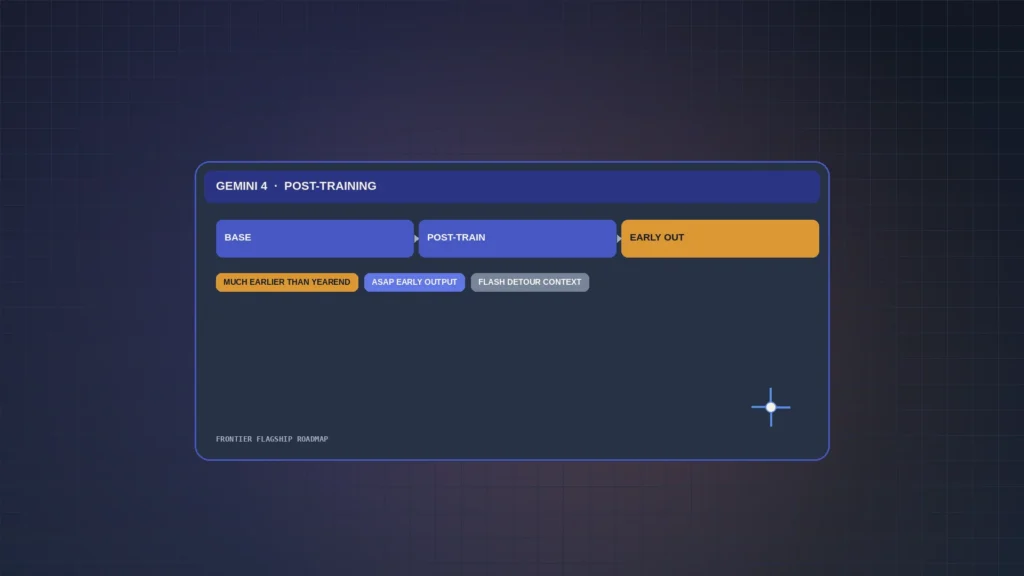This screenshot has width=1024, height=576.
Task: Click the arrow between BASE and POST-TRAIN
Action: (416, 238)
